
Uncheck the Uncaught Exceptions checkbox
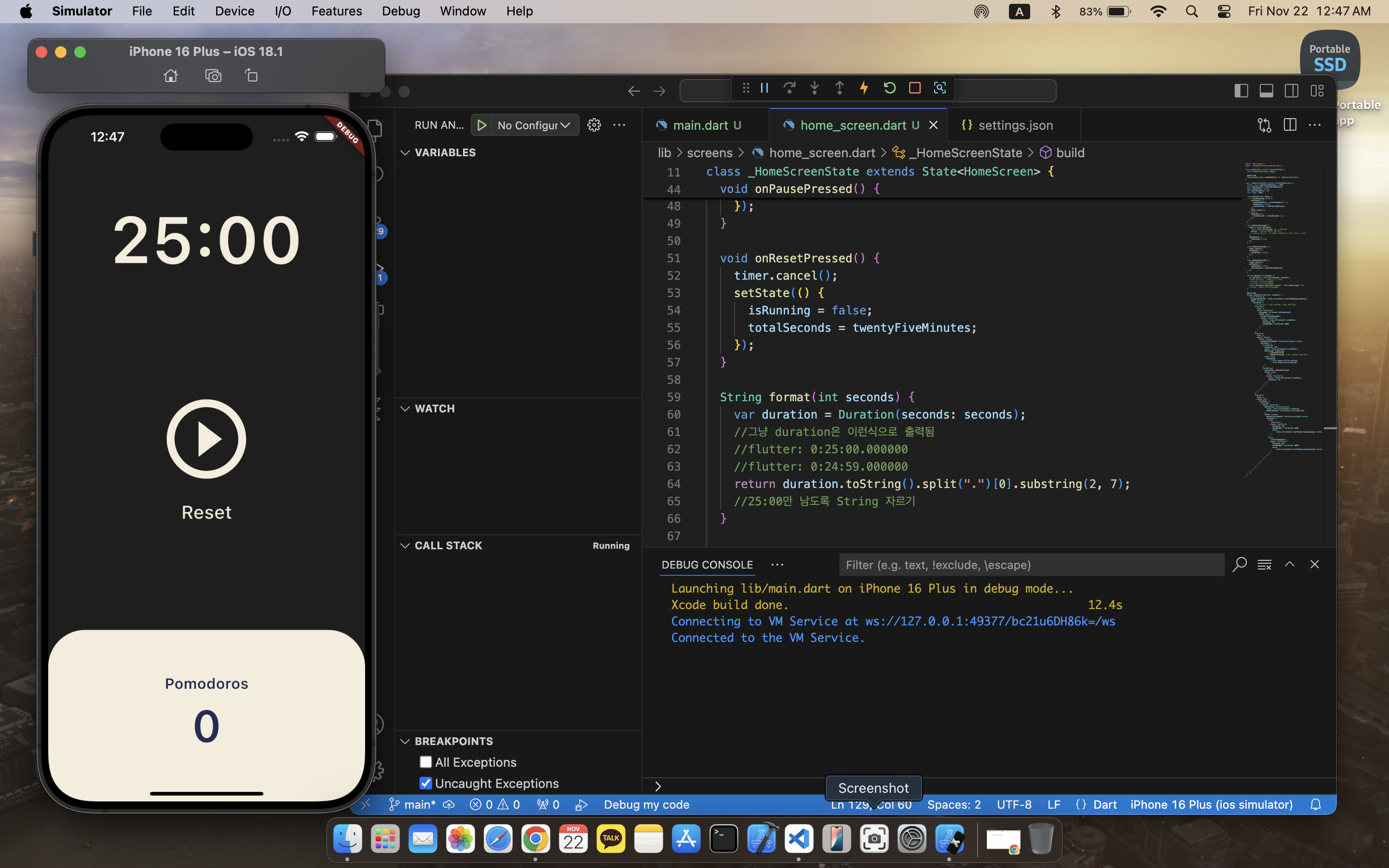[425, 783]
